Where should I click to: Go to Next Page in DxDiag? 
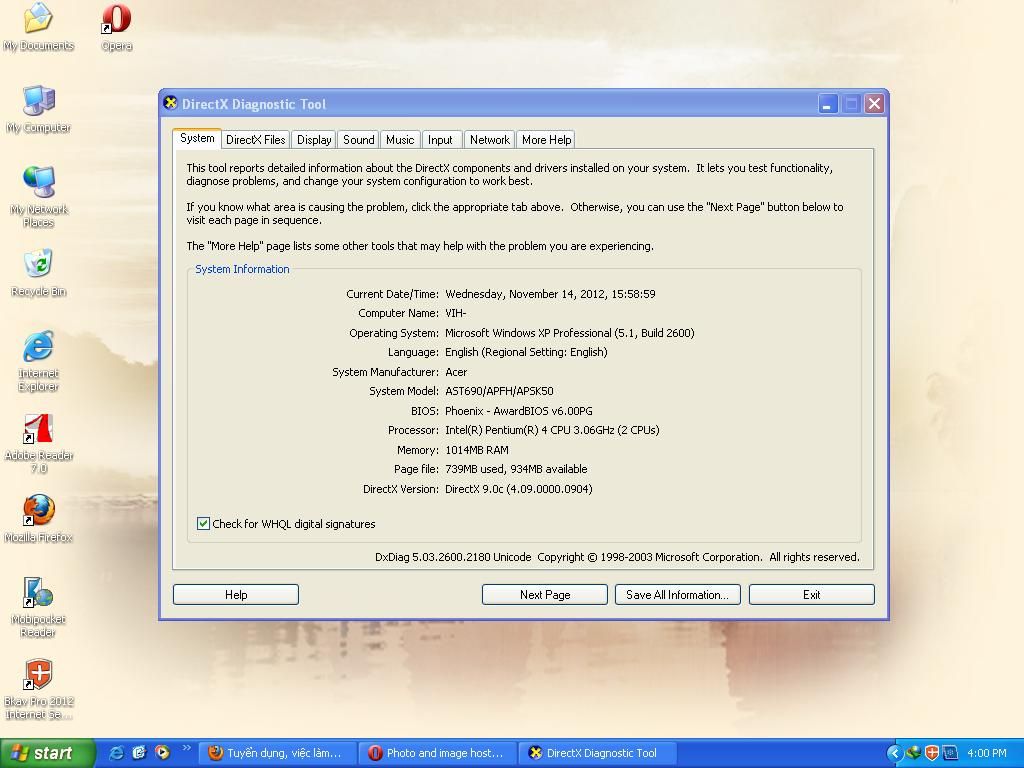coord(545,594)
